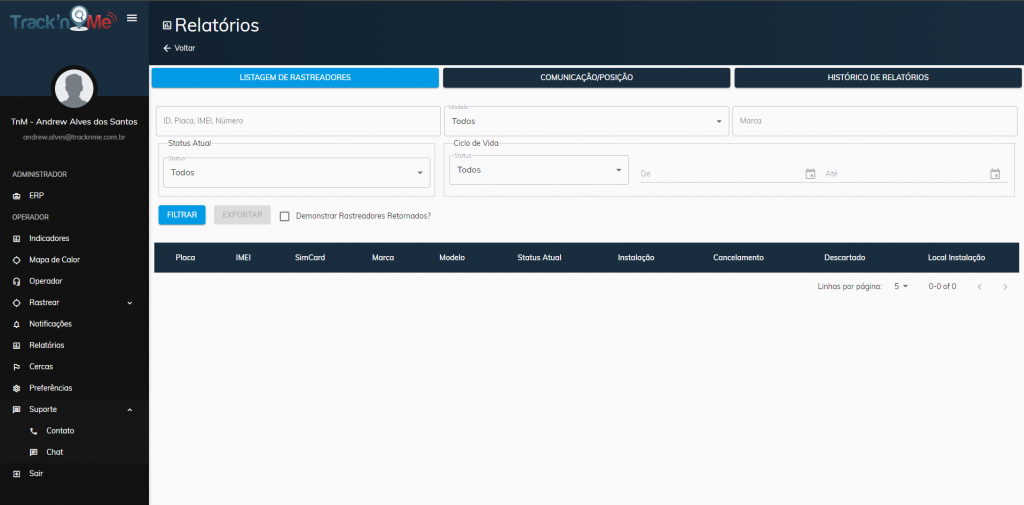Click the Chat bubble icon
The height and width of the screenshot is (505, 1024).
point(34,452)
